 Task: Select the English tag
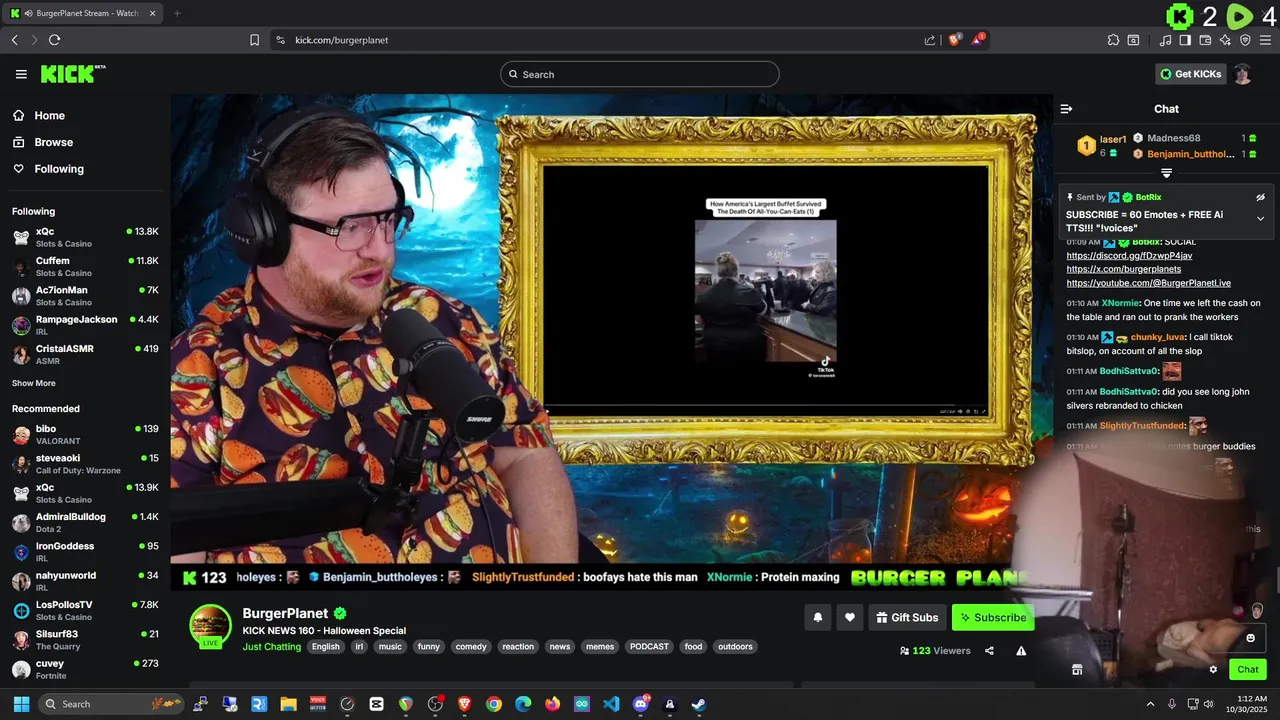click(x=325, y=647)
